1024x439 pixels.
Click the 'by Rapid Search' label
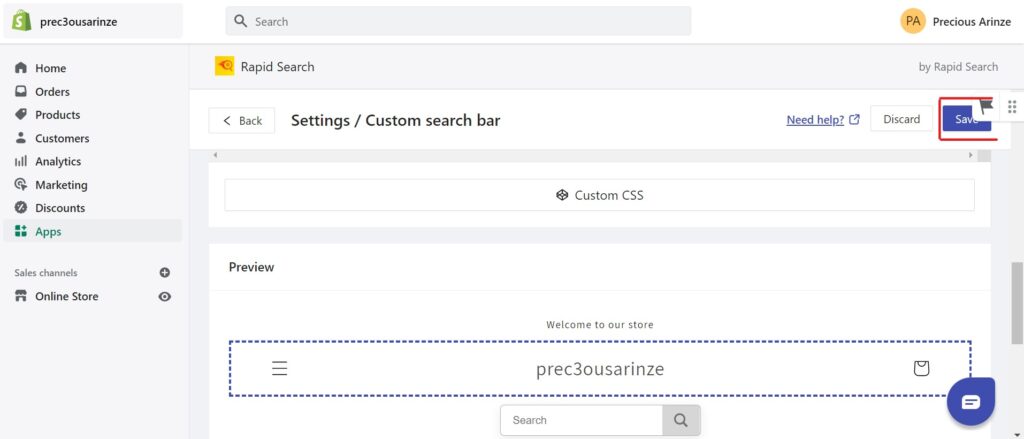point(958,67)
